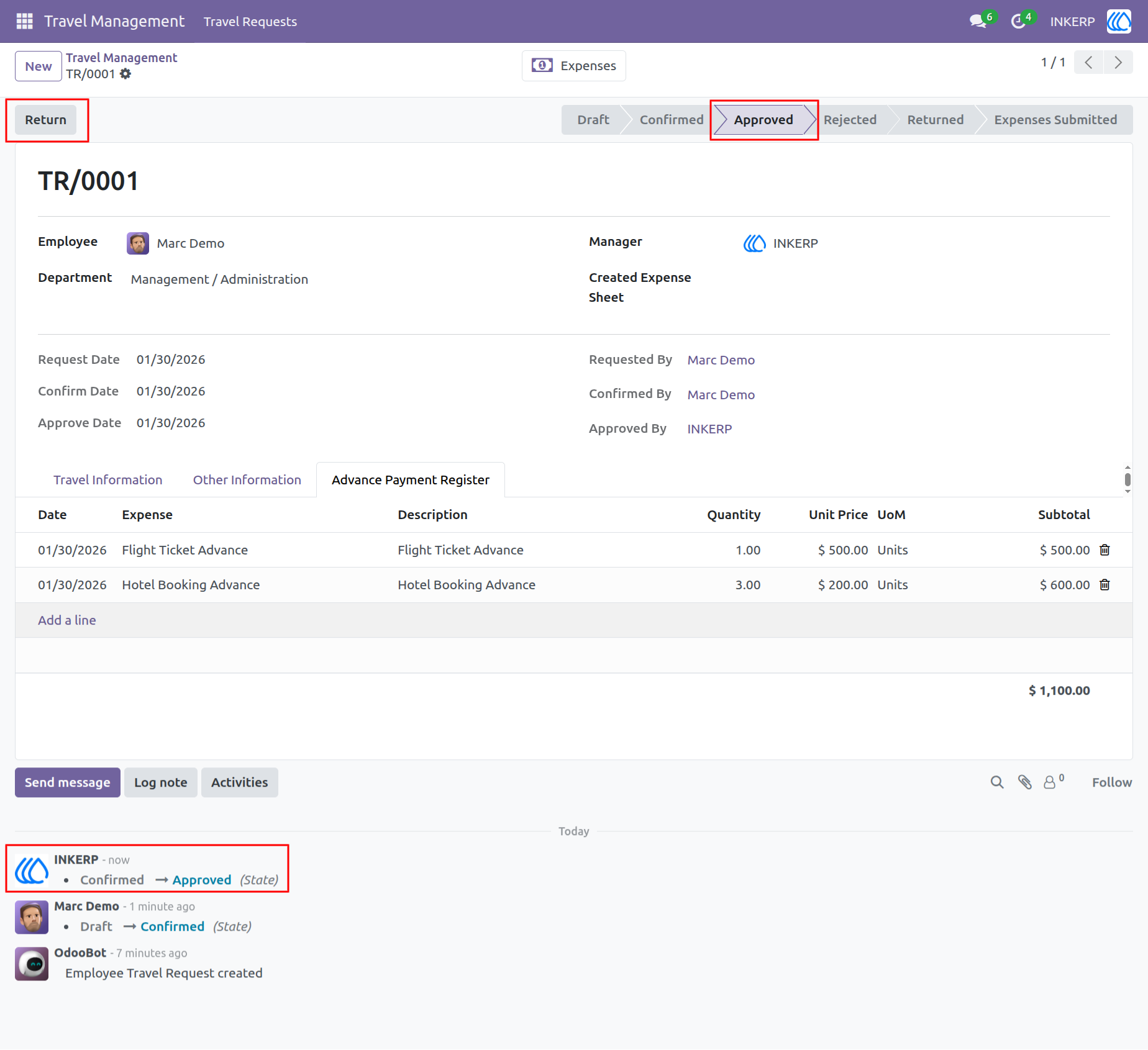Select the Draft status stage

(593, 120)
